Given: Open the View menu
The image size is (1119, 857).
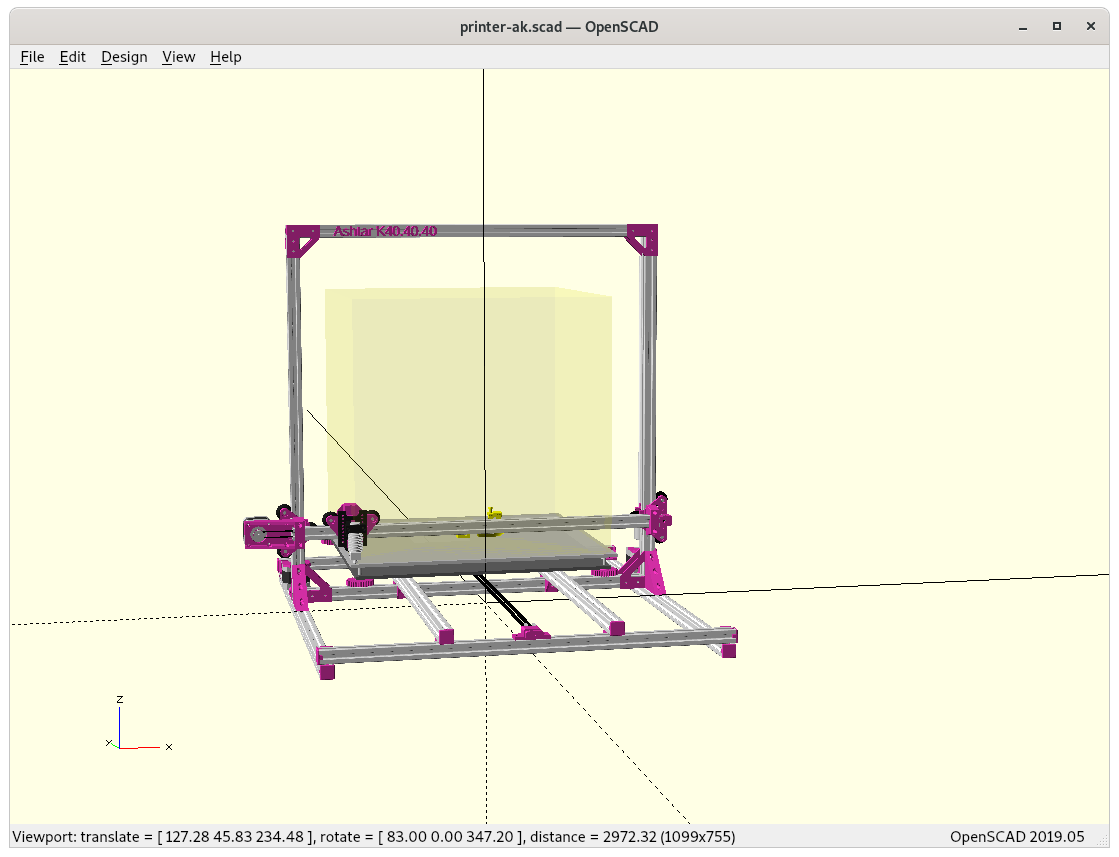Looking at the screenshot, I should [x=178, y=57].
